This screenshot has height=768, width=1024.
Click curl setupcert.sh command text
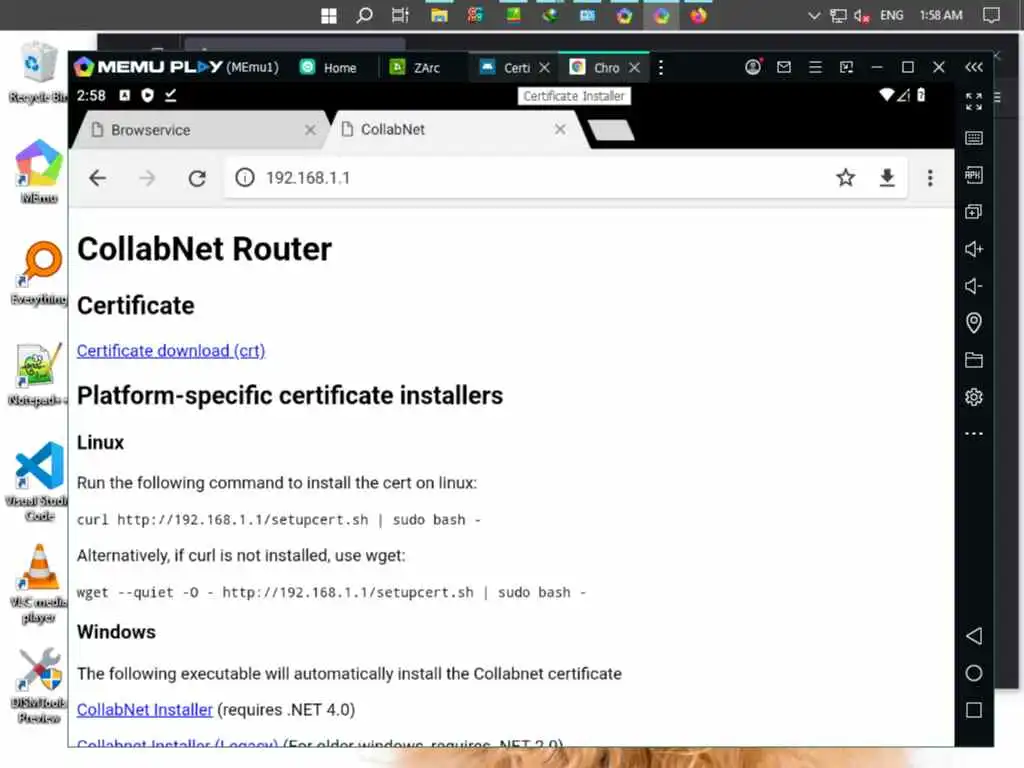coord(279,520)
